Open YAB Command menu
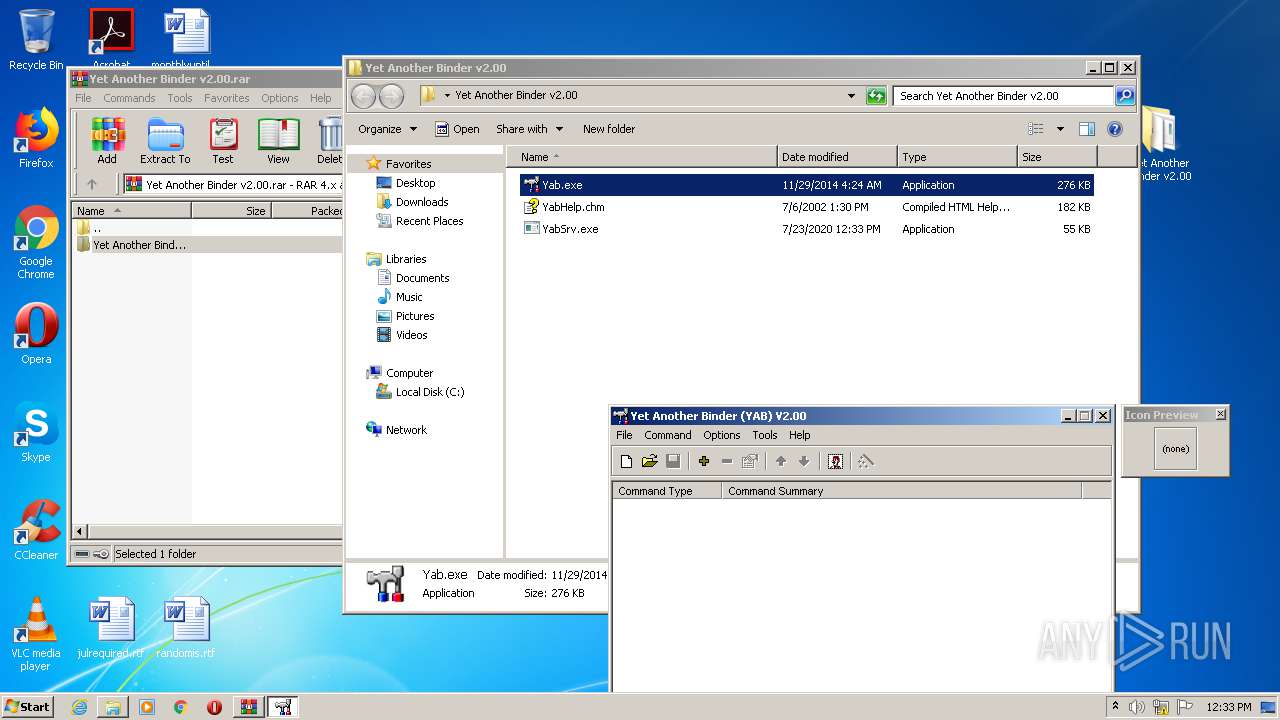This screenshot has height=720, width=1280. click(667, 435)
